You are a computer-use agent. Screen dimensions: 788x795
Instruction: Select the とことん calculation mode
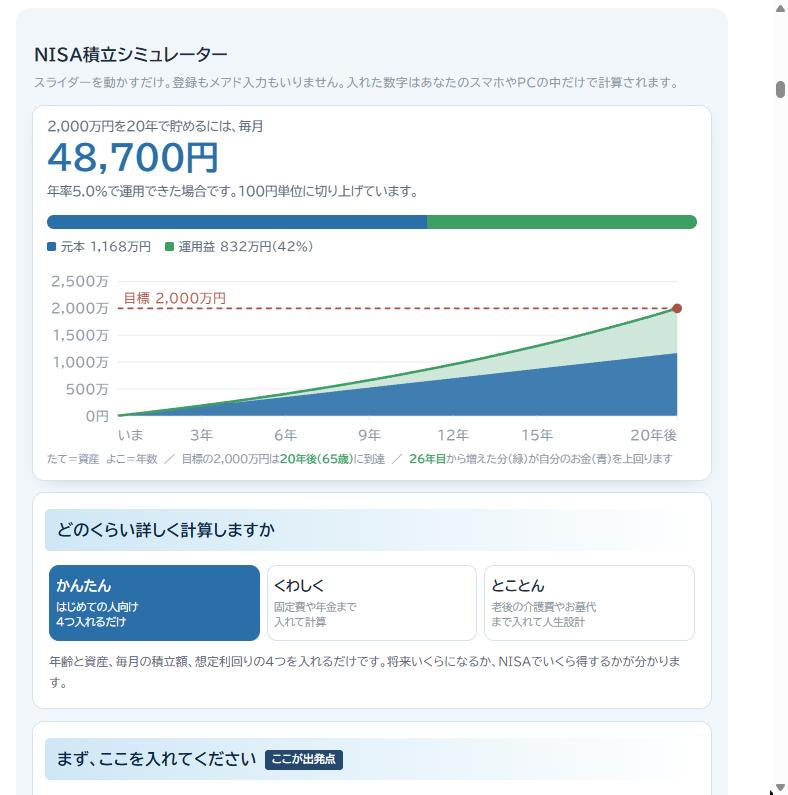[589, 603]
